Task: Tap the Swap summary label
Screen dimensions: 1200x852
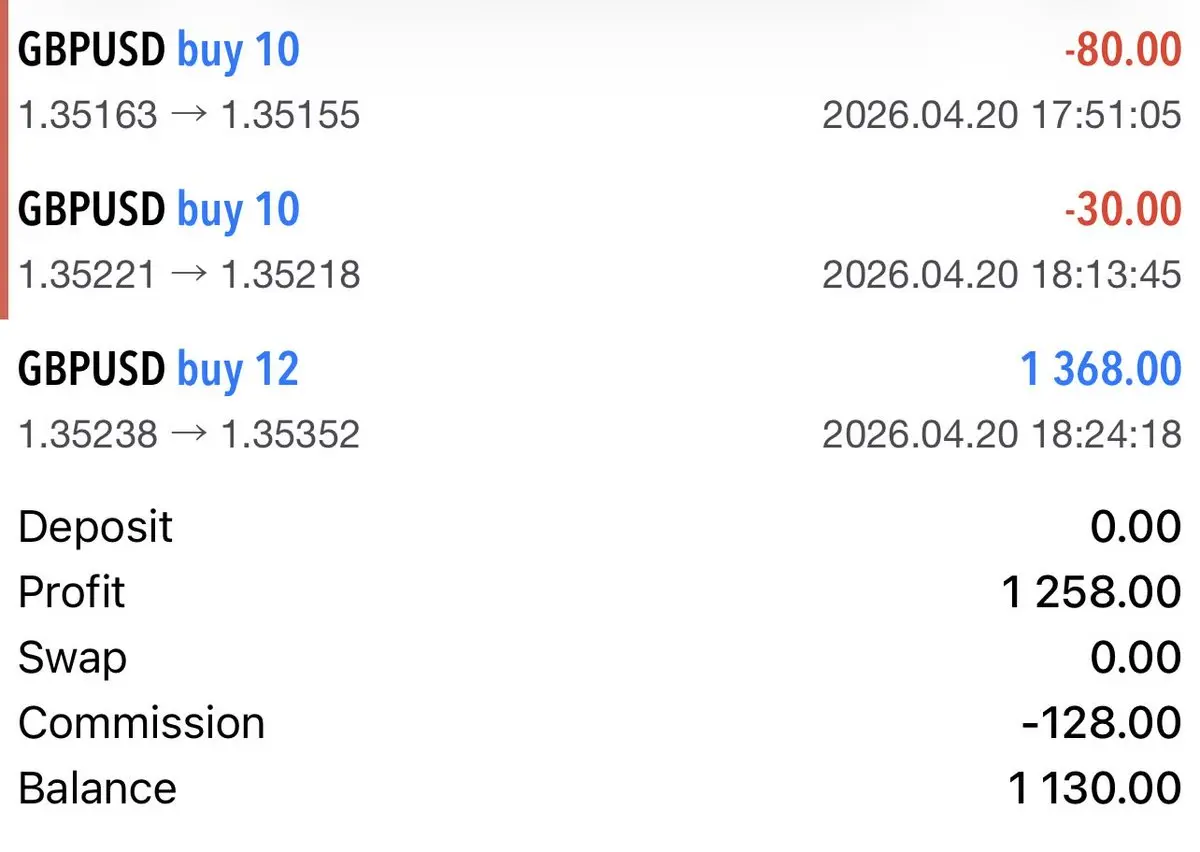Action: click(x=72, y=658)
